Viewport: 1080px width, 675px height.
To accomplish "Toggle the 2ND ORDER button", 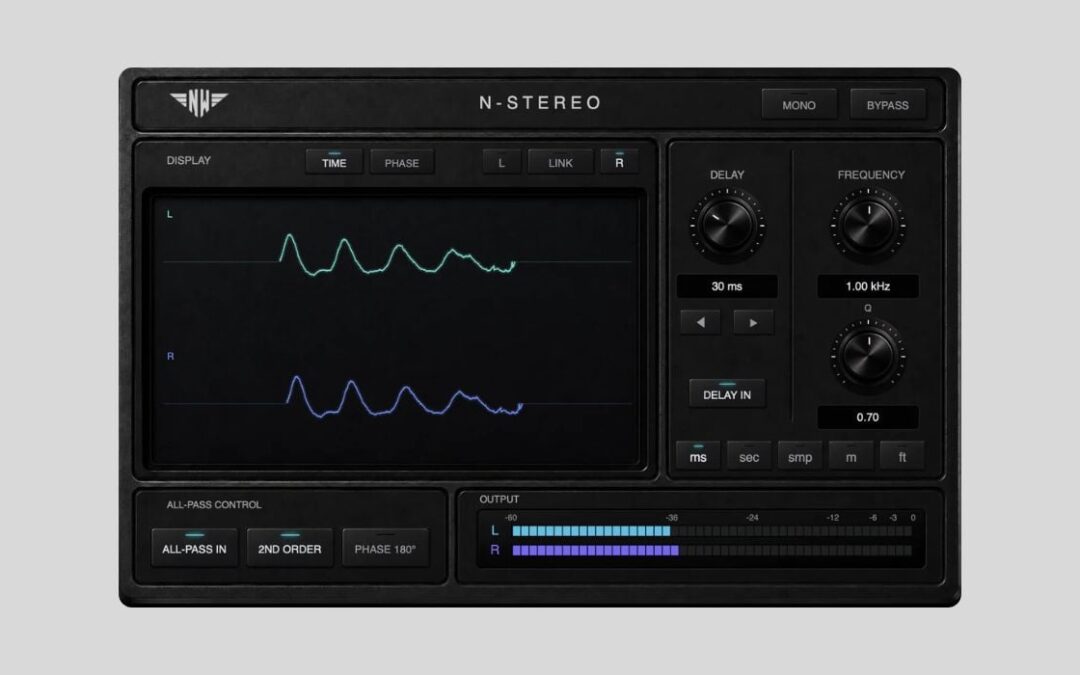I will 289,548.
